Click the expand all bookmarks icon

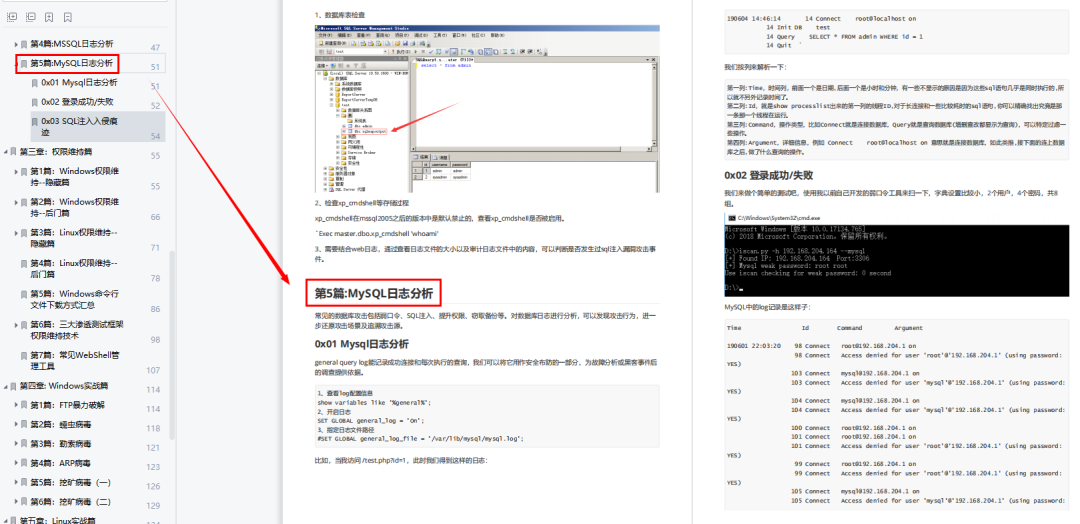coord(12,16)
